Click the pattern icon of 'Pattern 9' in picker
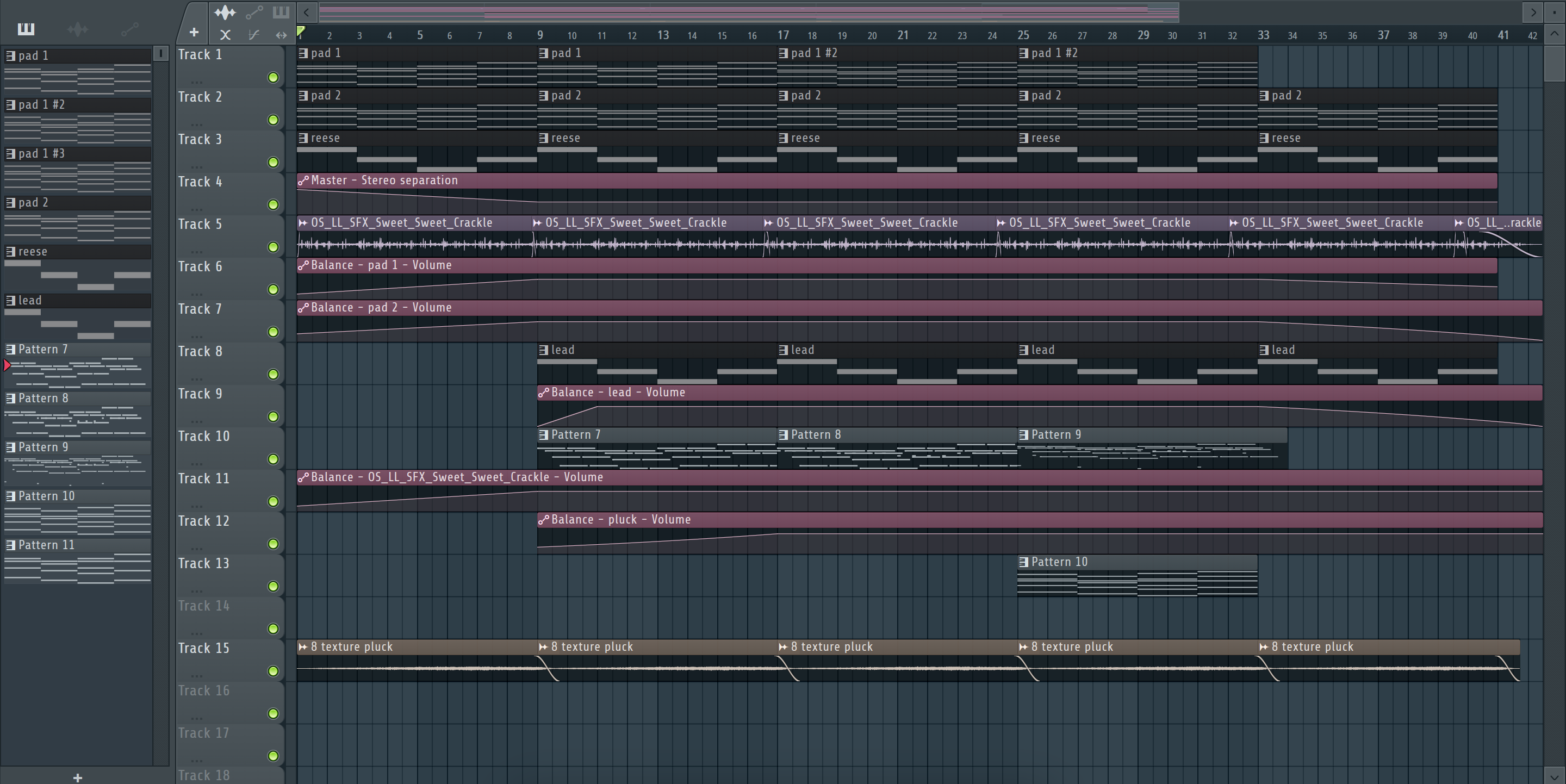 [10, 447]
